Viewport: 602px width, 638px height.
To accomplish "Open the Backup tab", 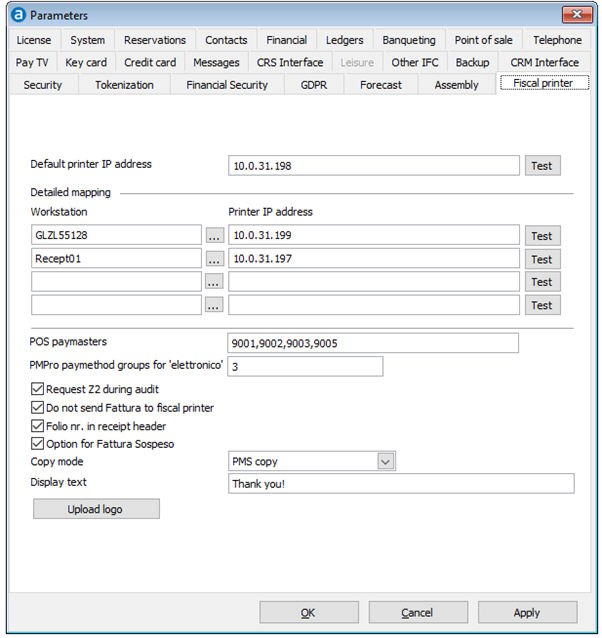I will [472, 63].
